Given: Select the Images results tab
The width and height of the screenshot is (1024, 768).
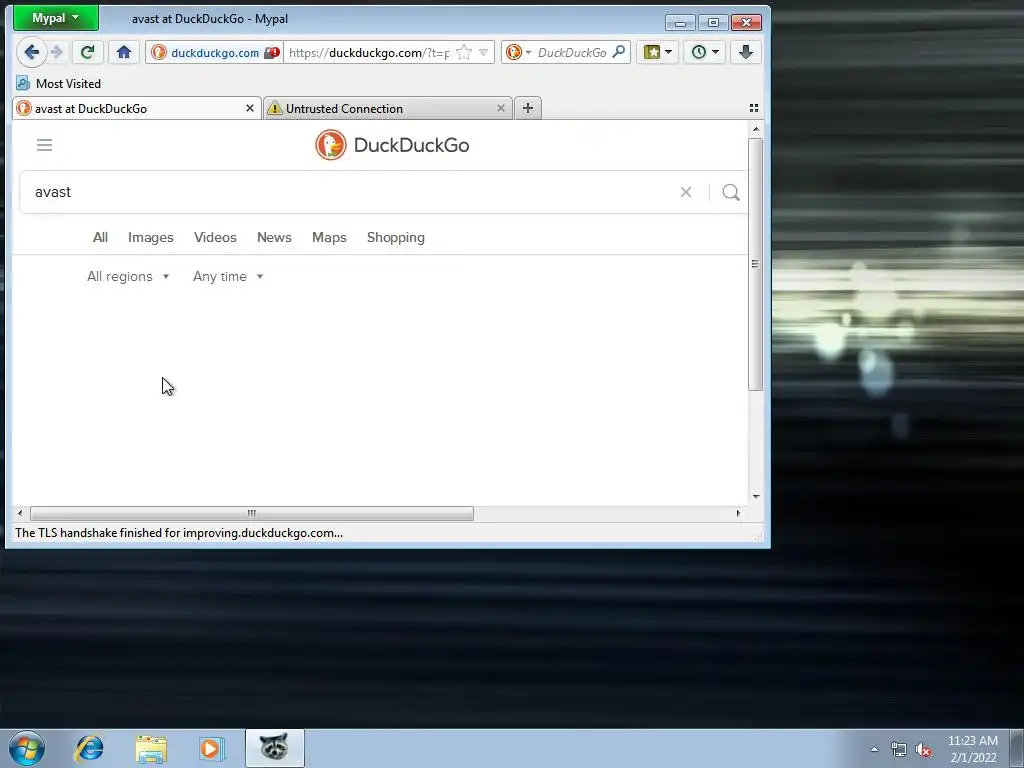Looking at the screenshot, I should coord(151,238).
